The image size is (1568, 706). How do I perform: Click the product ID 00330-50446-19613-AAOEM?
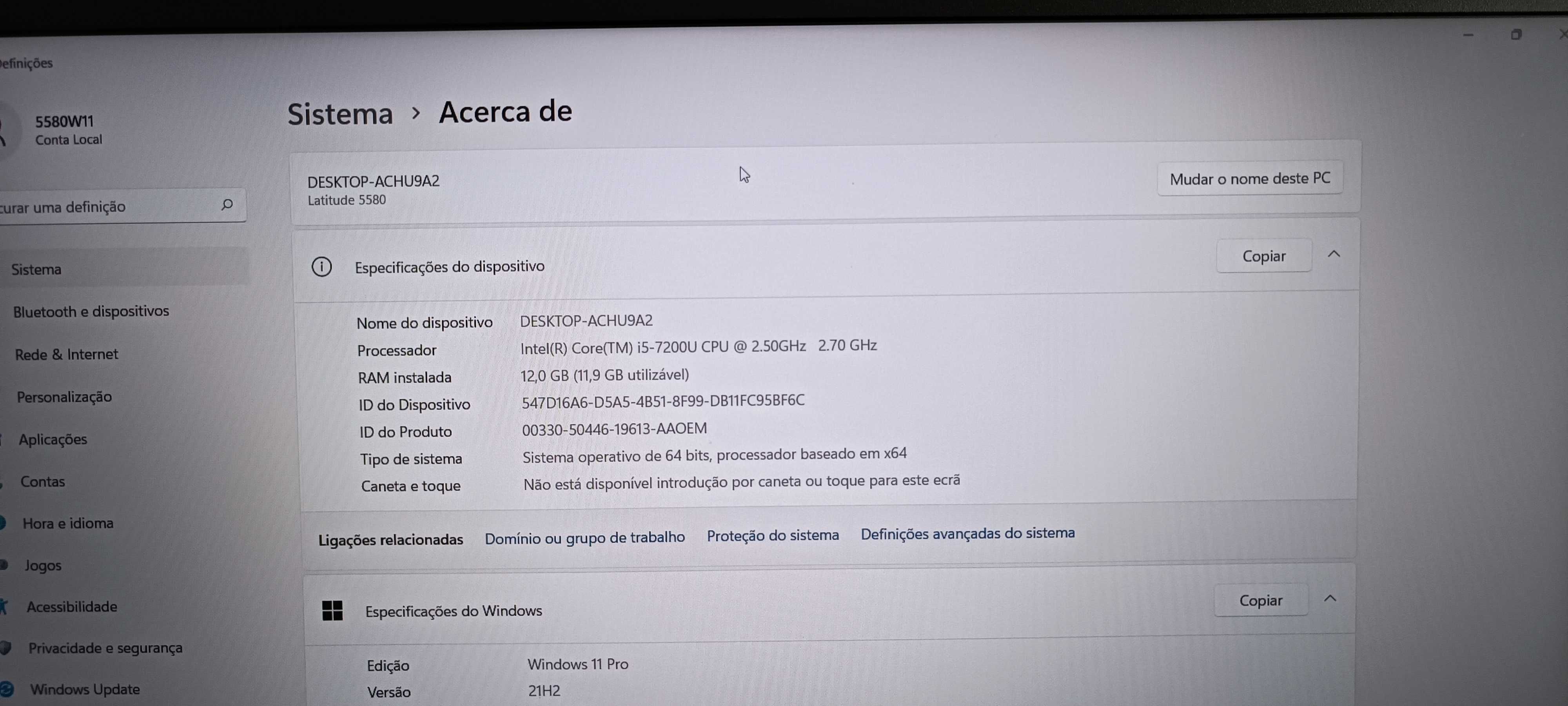coord(614,429)
